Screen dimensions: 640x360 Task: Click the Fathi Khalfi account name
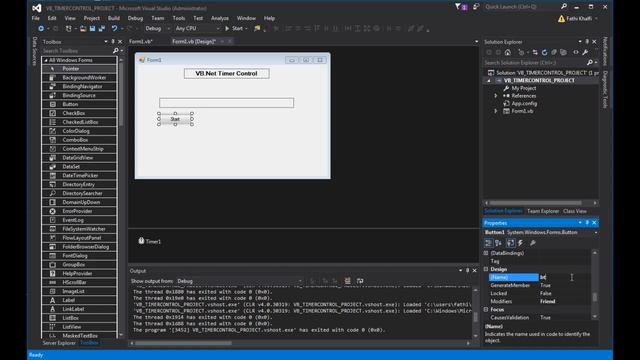579,18
